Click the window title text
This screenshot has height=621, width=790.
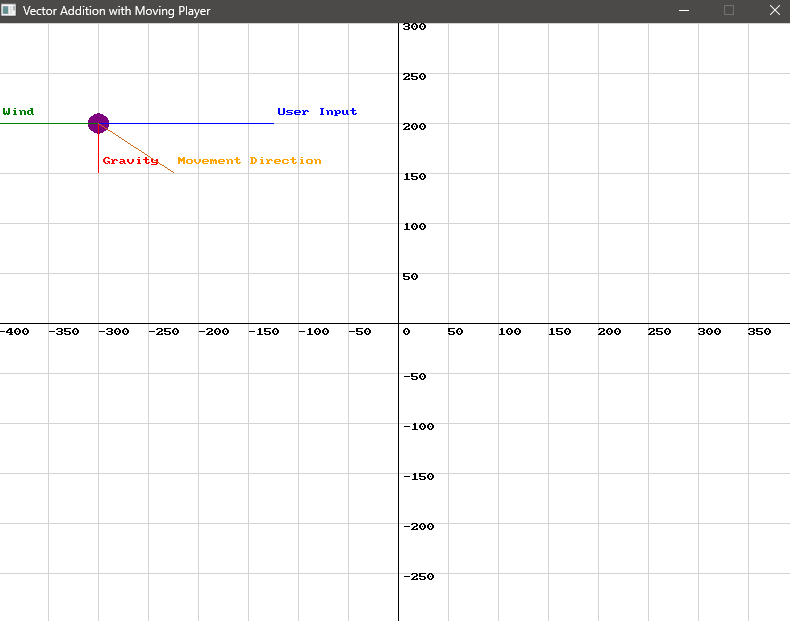click(x=116, y=11)
